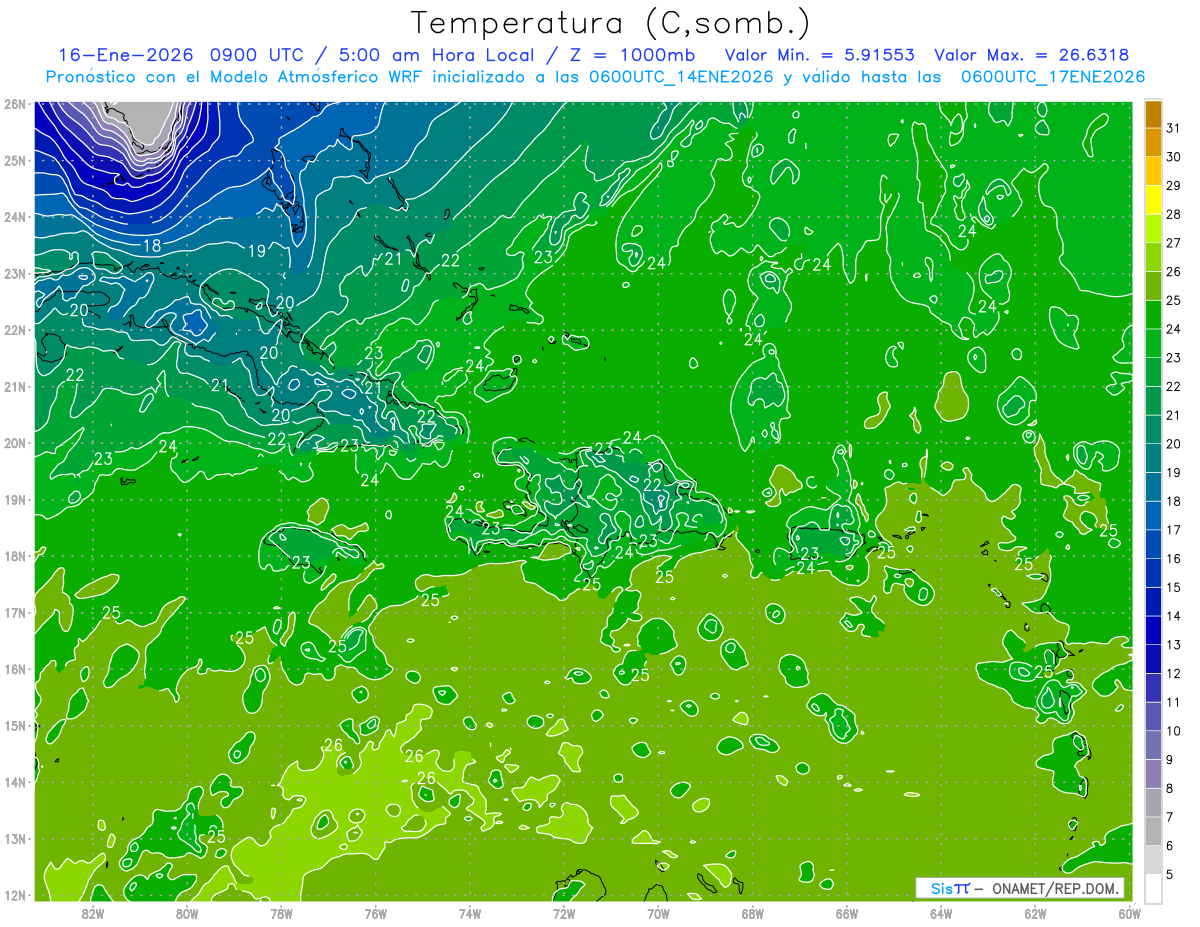Click the 78W longitude axis label

click(281, 913)
